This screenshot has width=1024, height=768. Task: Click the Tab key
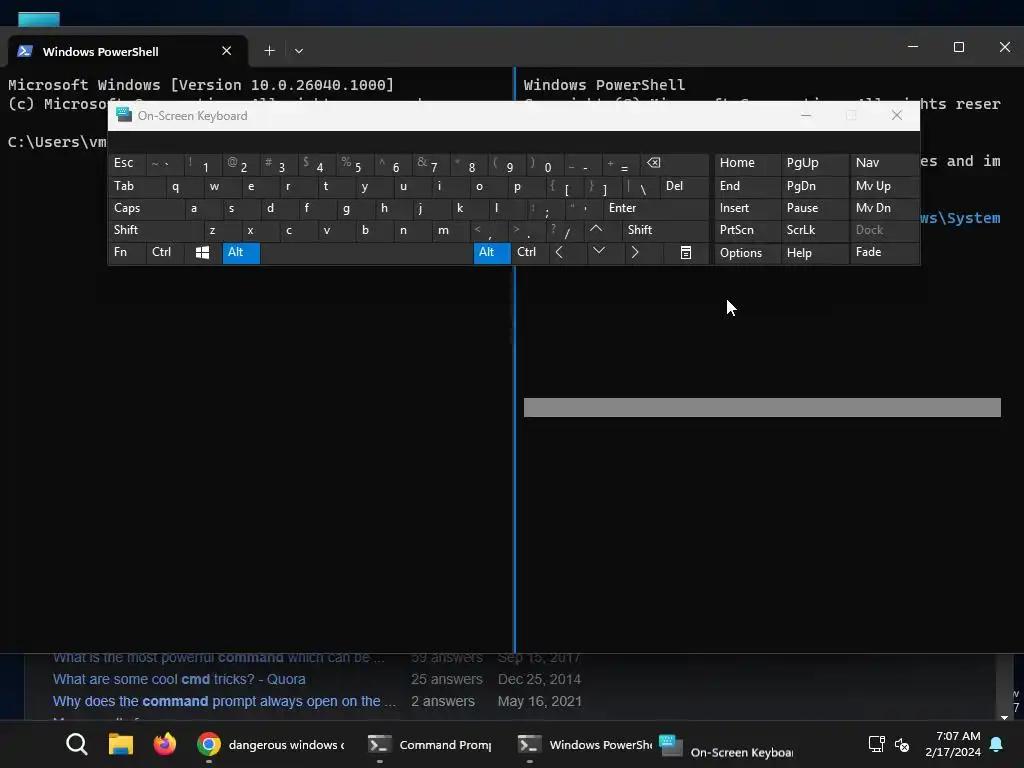click(x=136, y=186)
